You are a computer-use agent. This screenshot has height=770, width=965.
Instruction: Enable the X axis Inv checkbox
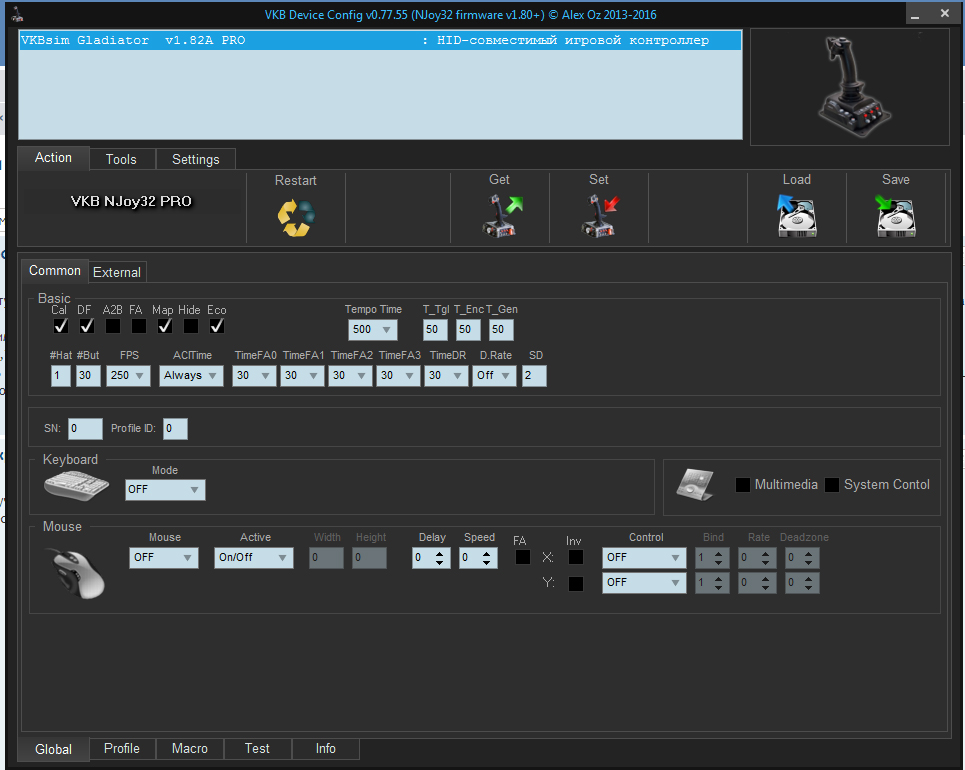coord(575,557)
